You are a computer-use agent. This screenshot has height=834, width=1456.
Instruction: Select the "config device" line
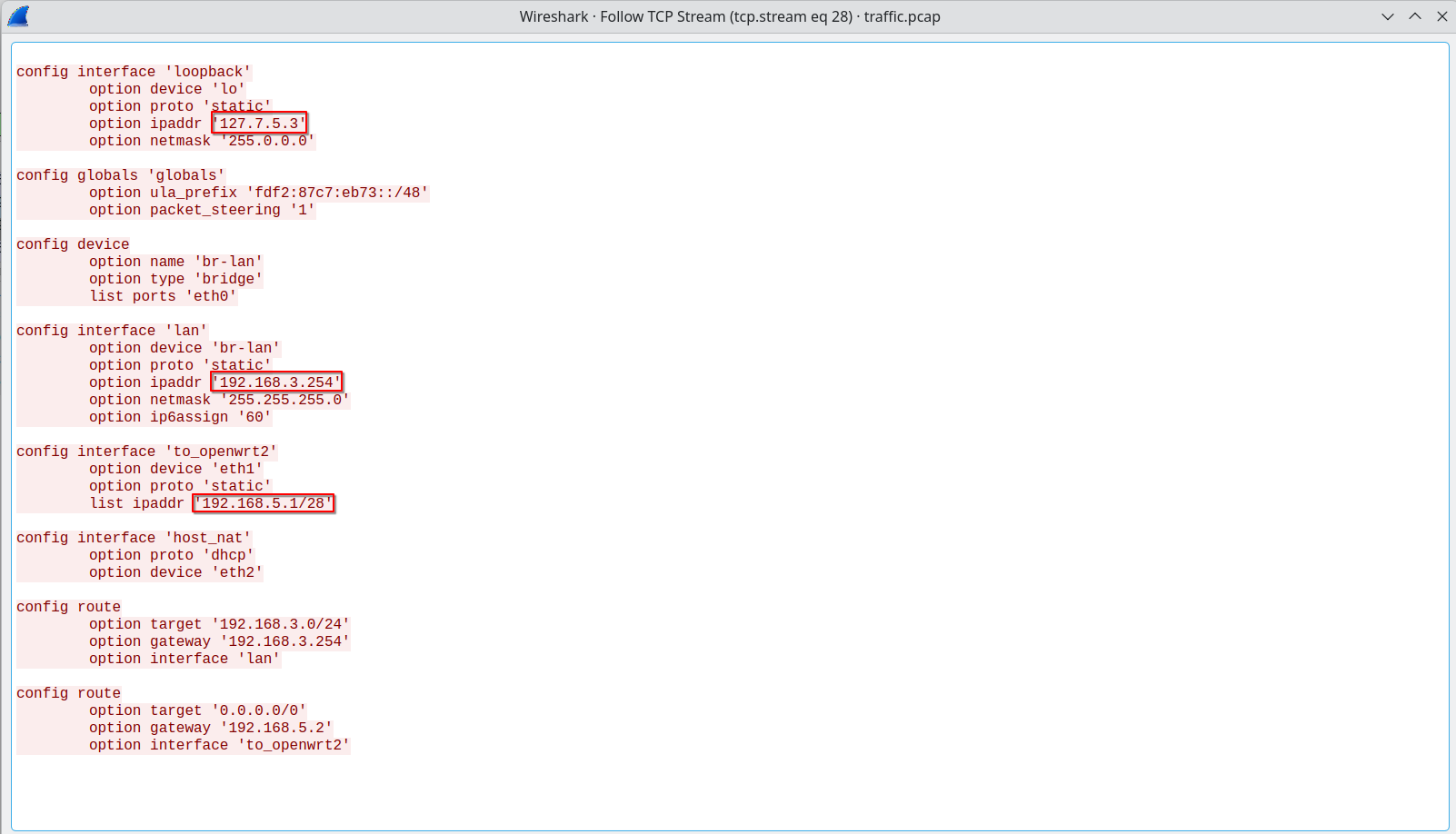coord(73,244)
